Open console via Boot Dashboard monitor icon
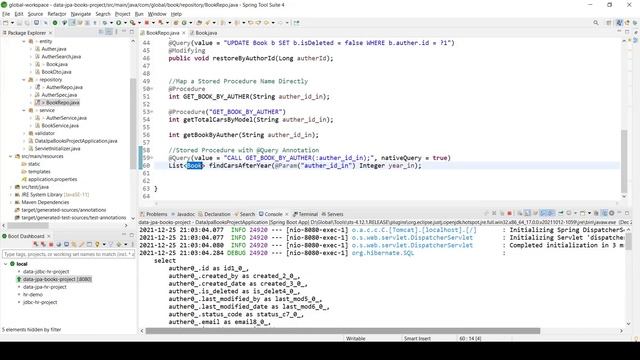 (67, 244)
